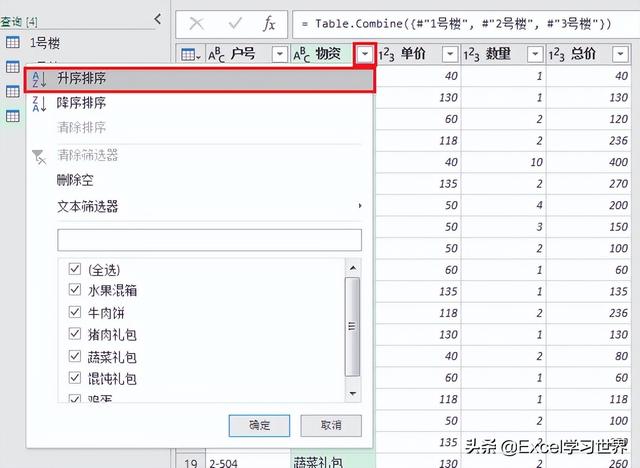The height and width of the screenshot is (468, 640).
Task: Uncheck 馄饨礼包 in the filter list
Action: click(x=75, y=378)
